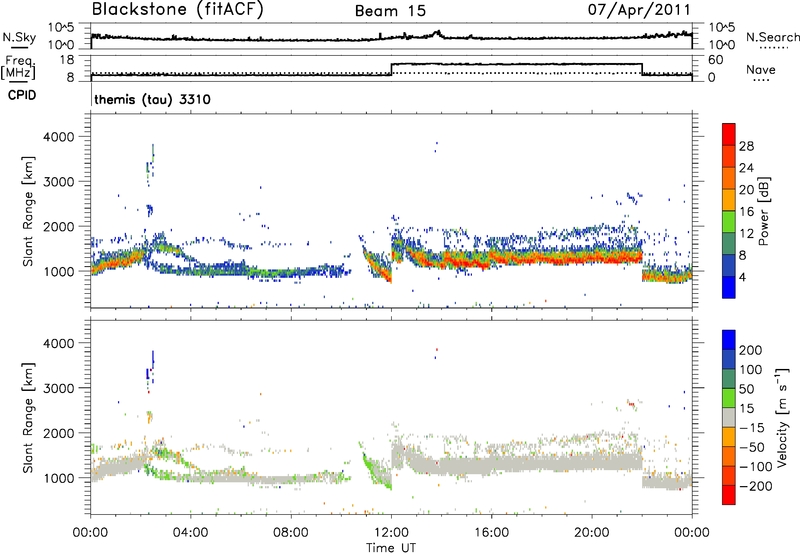Click the '200' Velocity colorbar label
The image size is (800, 554).
click(750, 350)
